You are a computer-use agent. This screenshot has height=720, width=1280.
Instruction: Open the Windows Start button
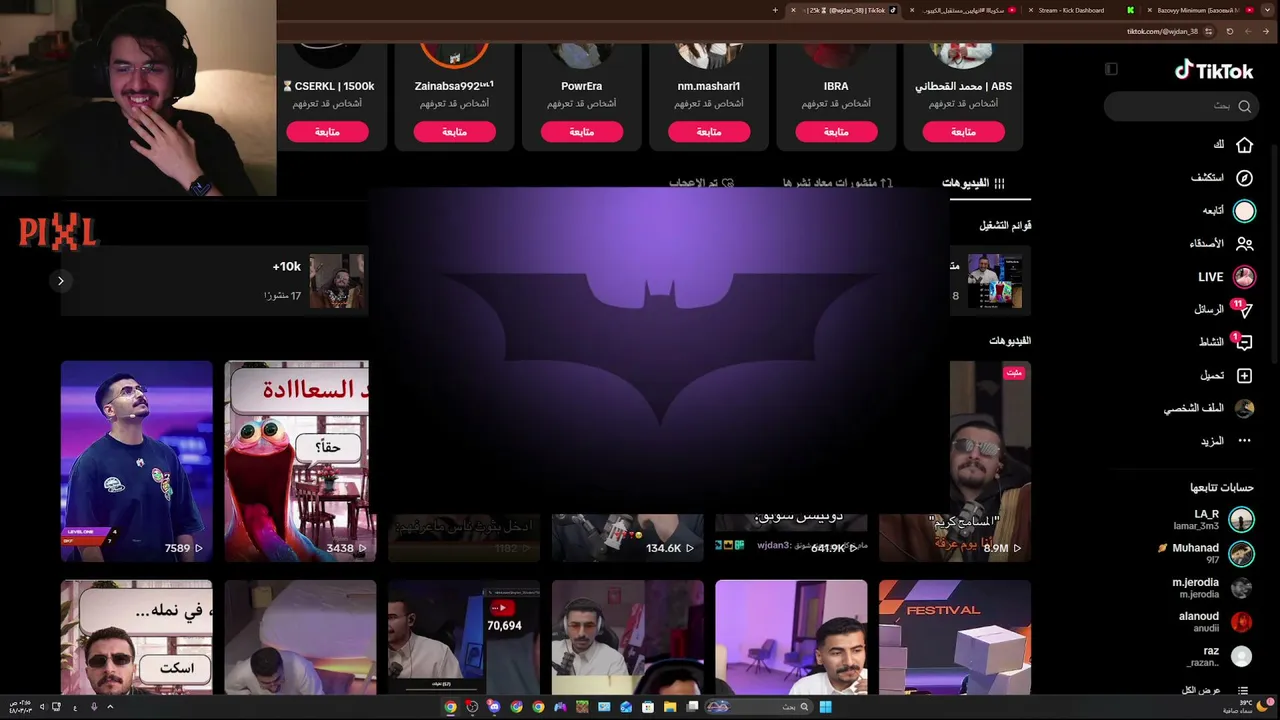tap(825, 707)
